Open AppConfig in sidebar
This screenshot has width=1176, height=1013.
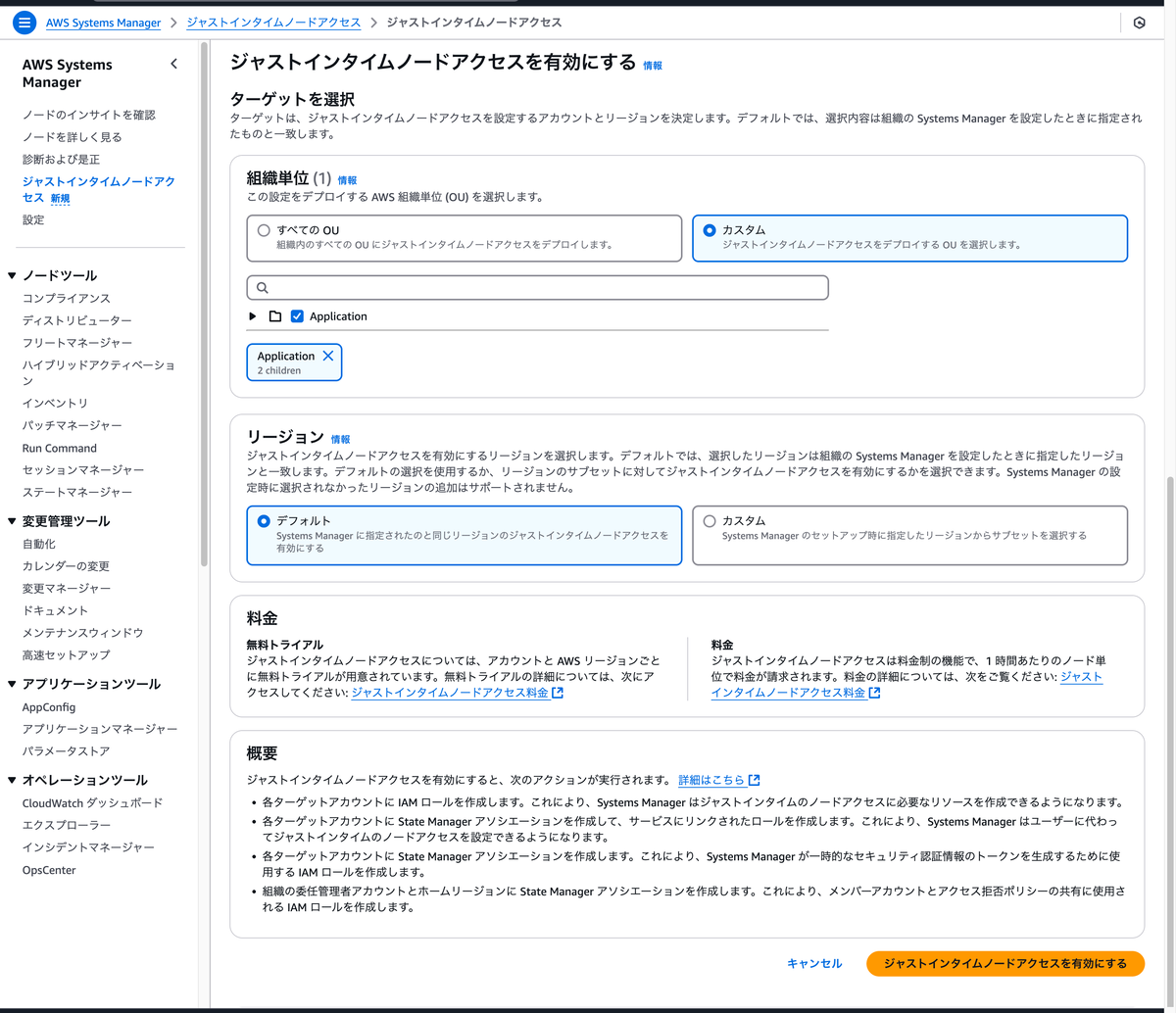point(49,707)
